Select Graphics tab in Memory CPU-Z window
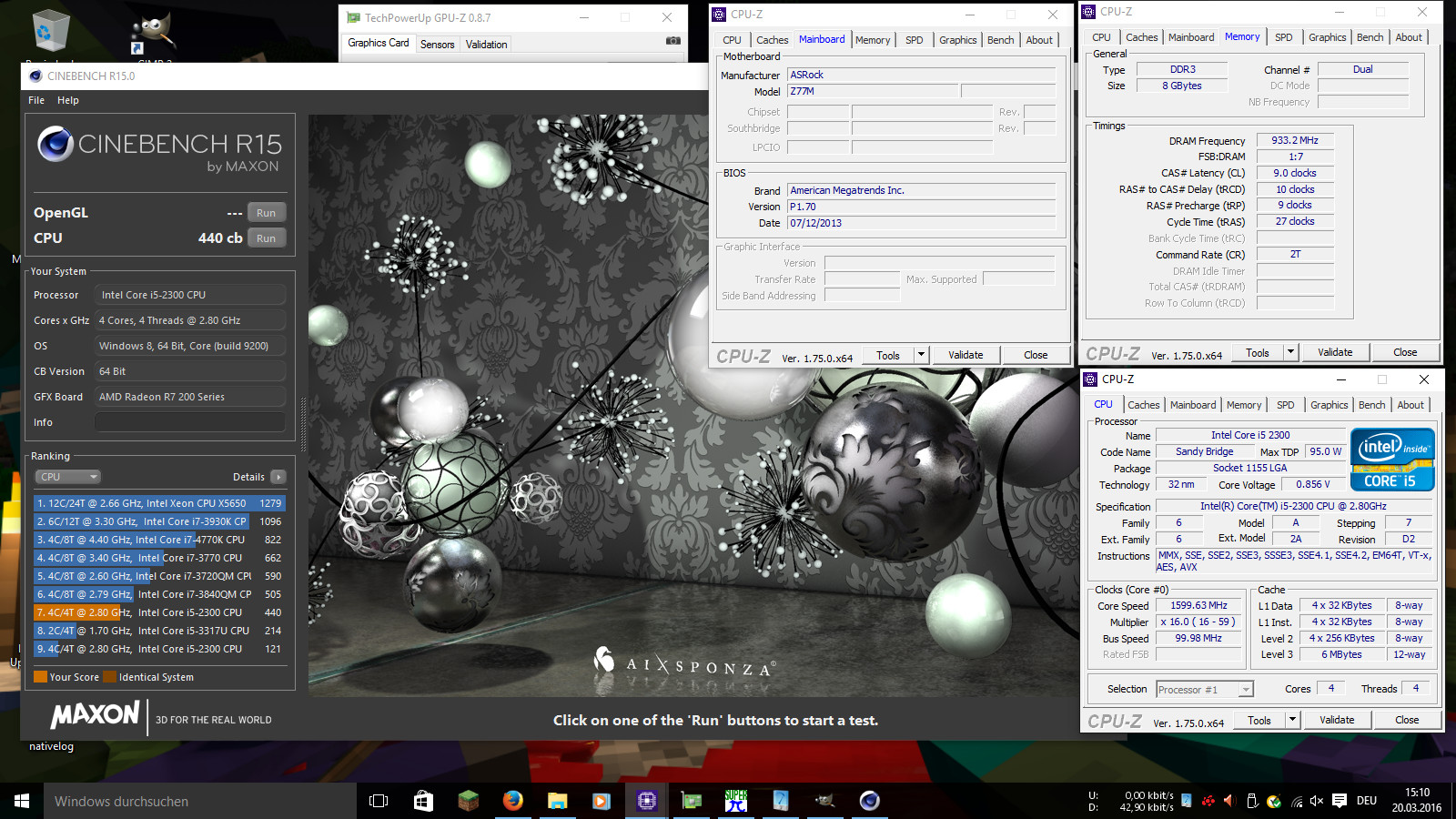The width and height of the screenshot is (1456, 819). click(1327, 37)
